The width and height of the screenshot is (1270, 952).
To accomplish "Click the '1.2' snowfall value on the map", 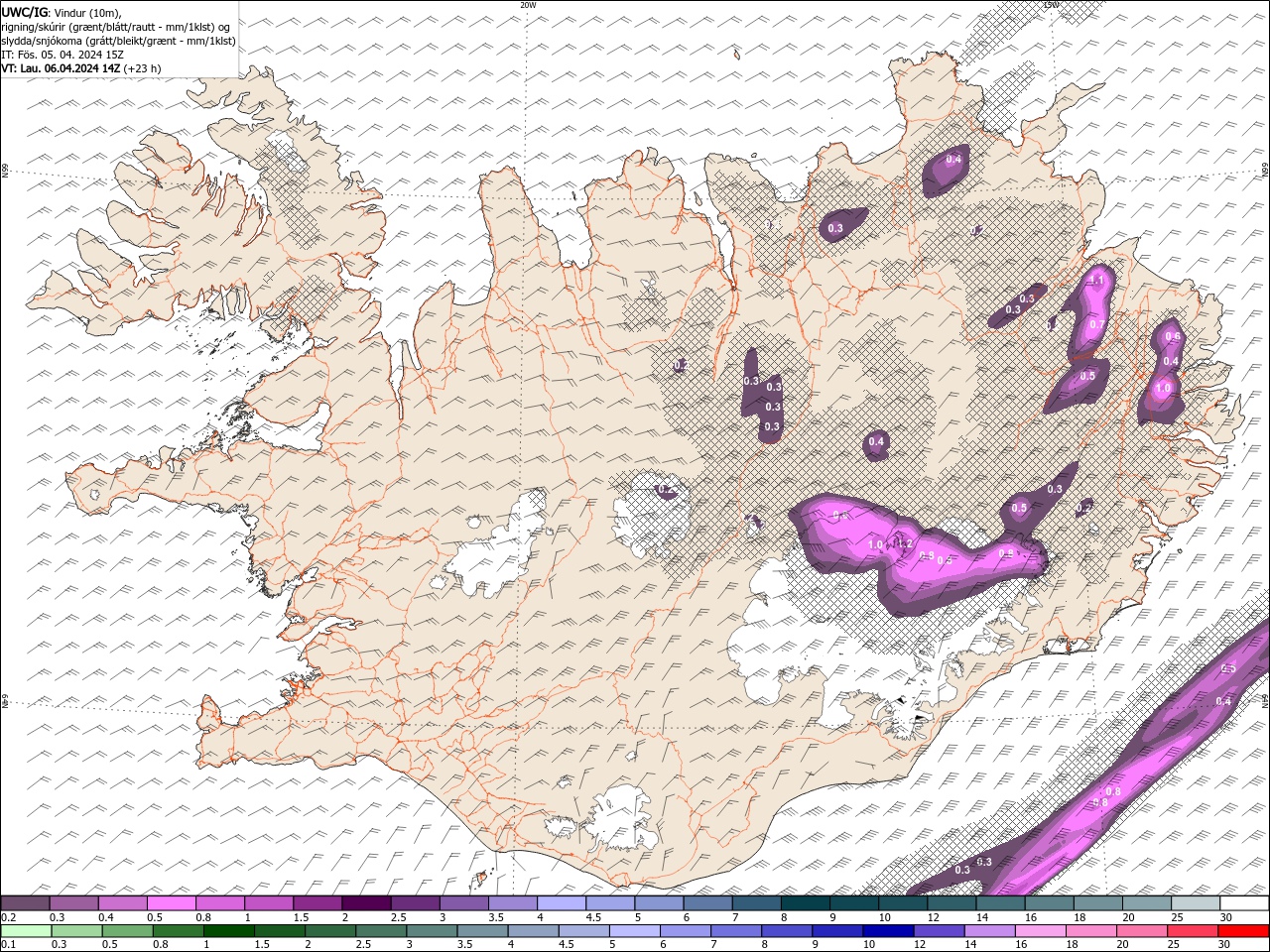I will 904,543.
